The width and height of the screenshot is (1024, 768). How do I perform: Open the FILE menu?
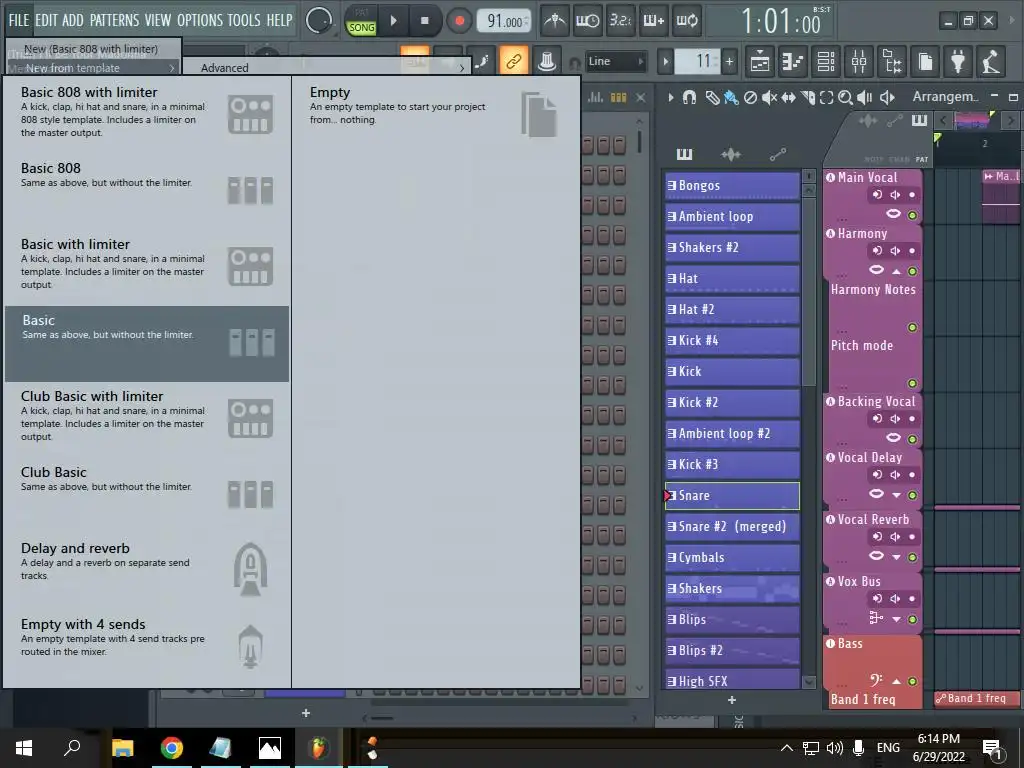19,20
